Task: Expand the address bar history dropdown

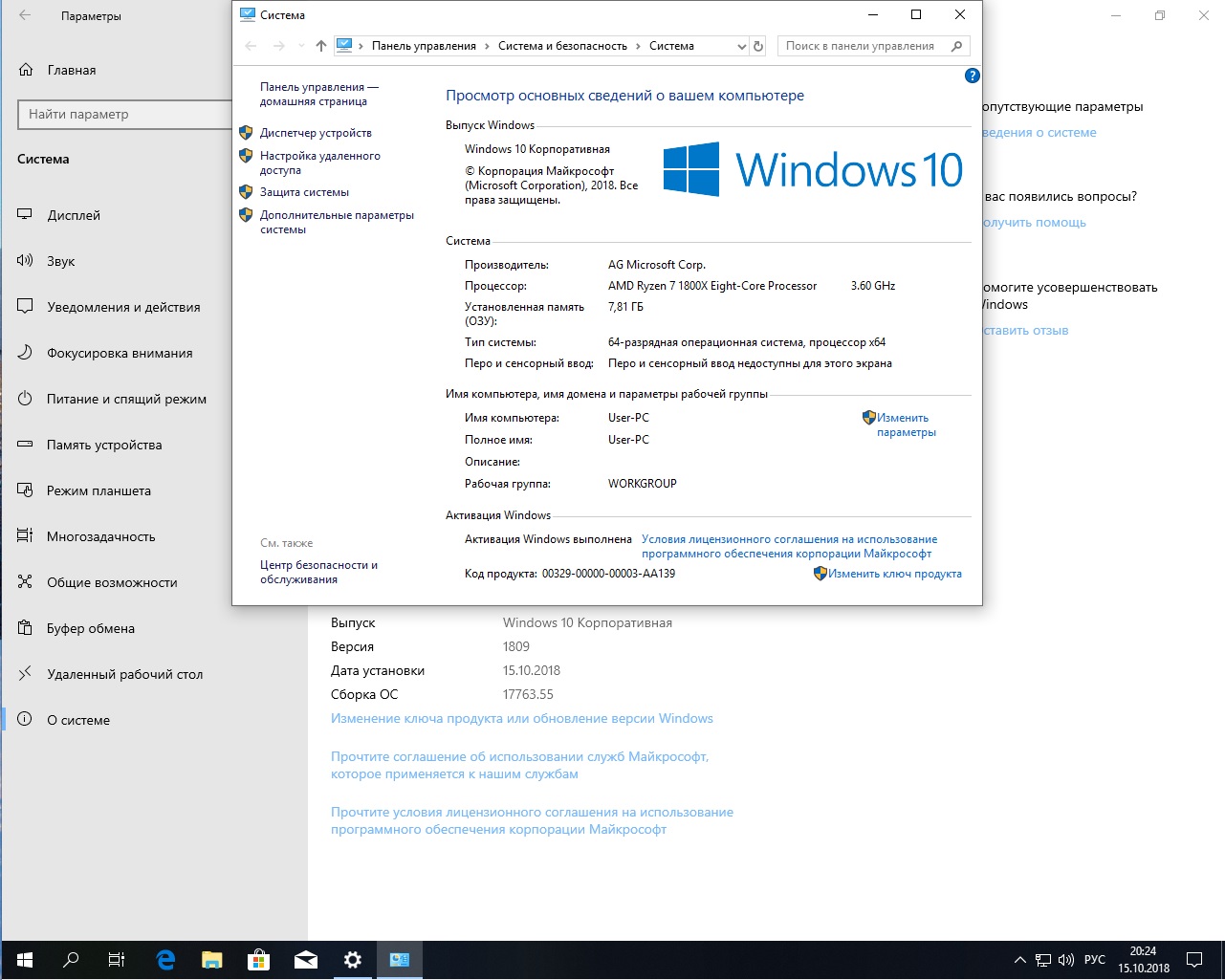Action: 741,46
